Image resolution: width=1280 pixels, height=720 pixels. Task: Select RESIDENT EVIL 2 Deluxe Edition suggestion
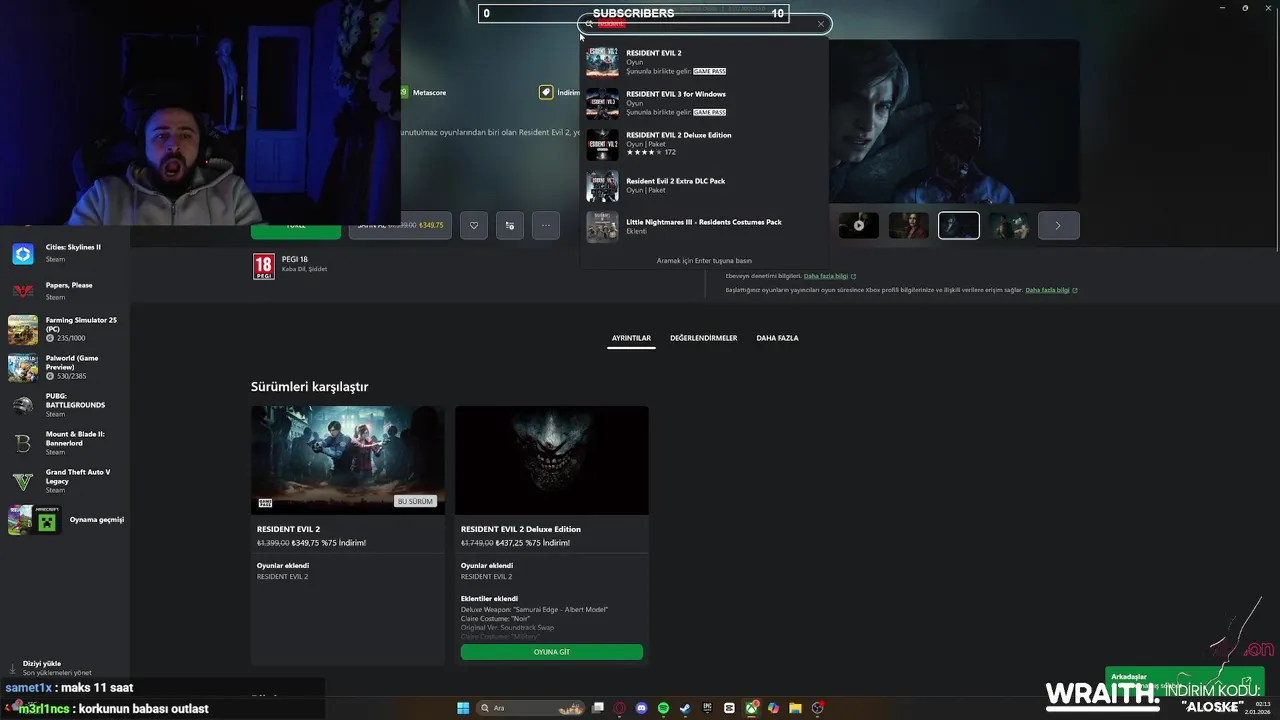tap(705, 144)
